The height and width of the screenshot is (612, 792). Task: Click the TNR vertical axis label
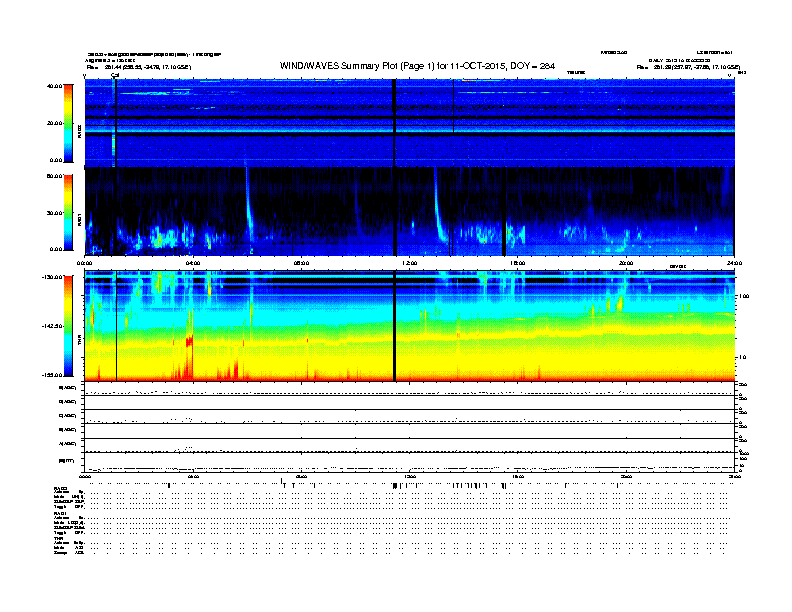(79, 340)
